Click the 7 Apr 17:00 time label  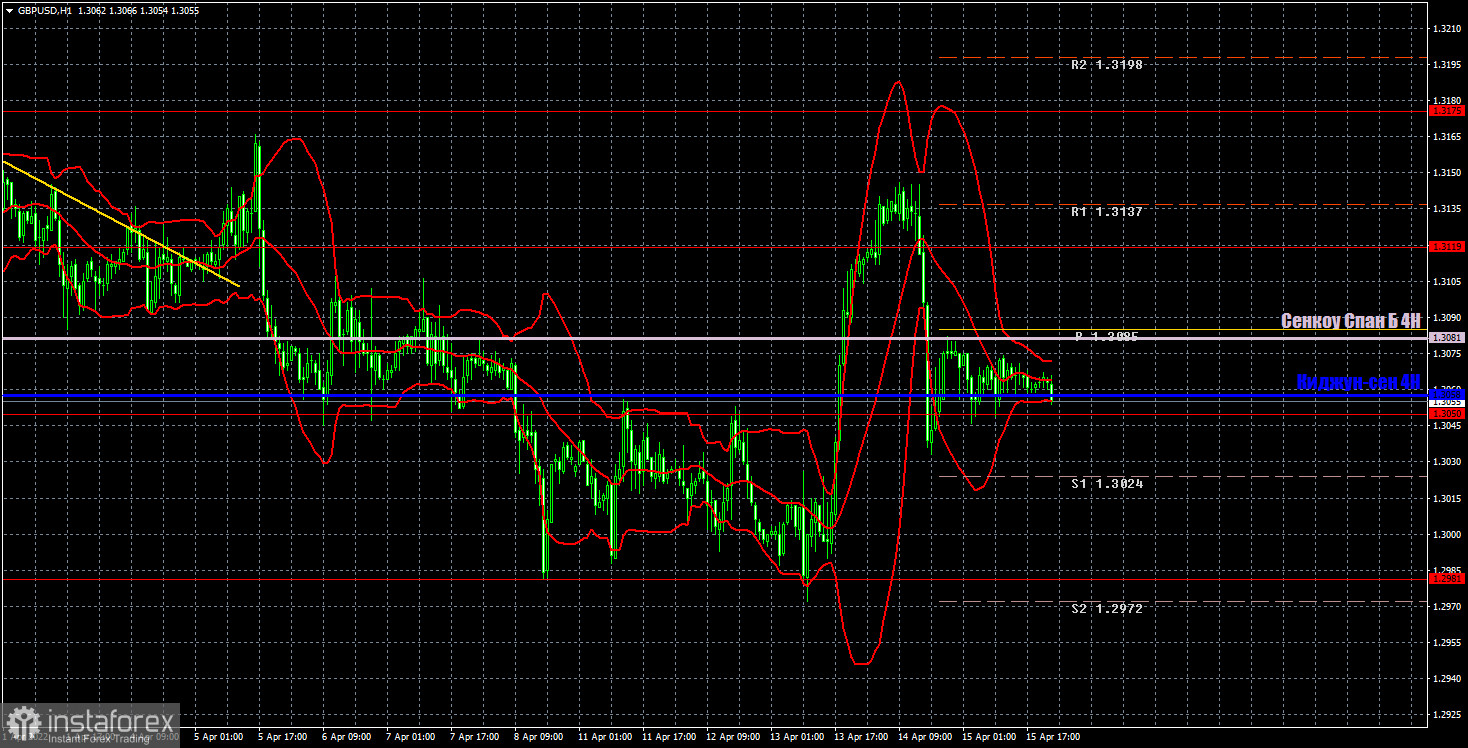(x=474, y=737)
